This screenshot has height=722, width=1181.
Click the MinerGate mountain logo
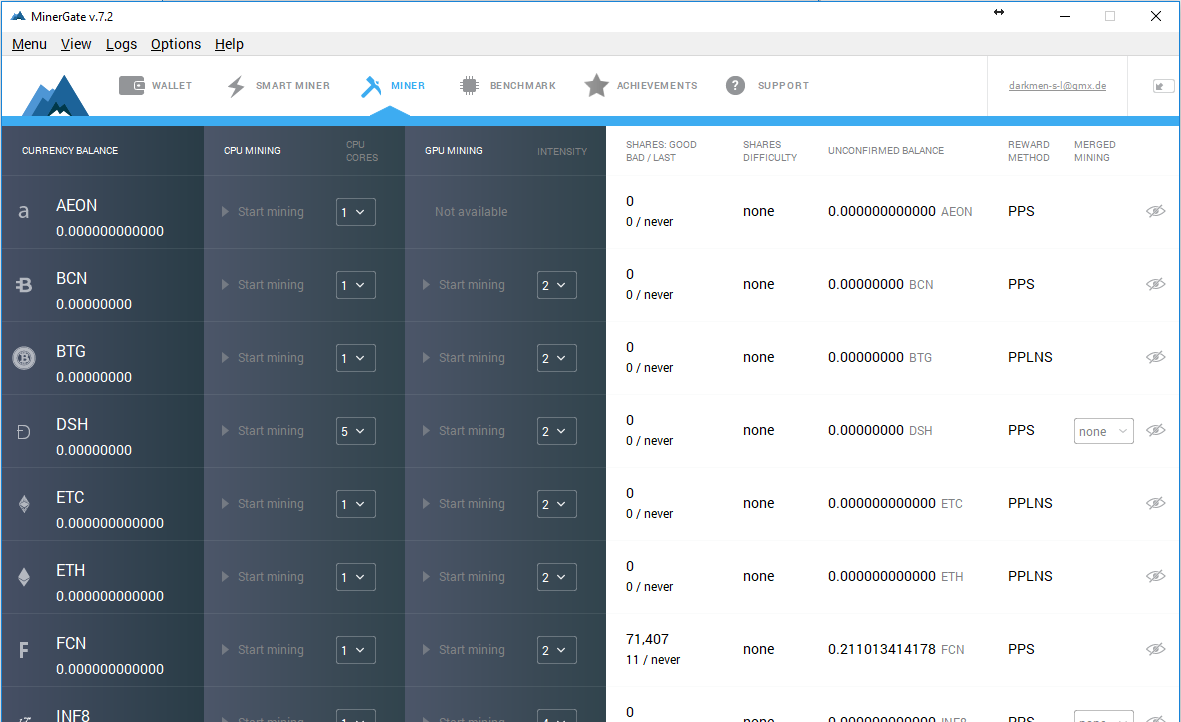[x=56, y=96]
